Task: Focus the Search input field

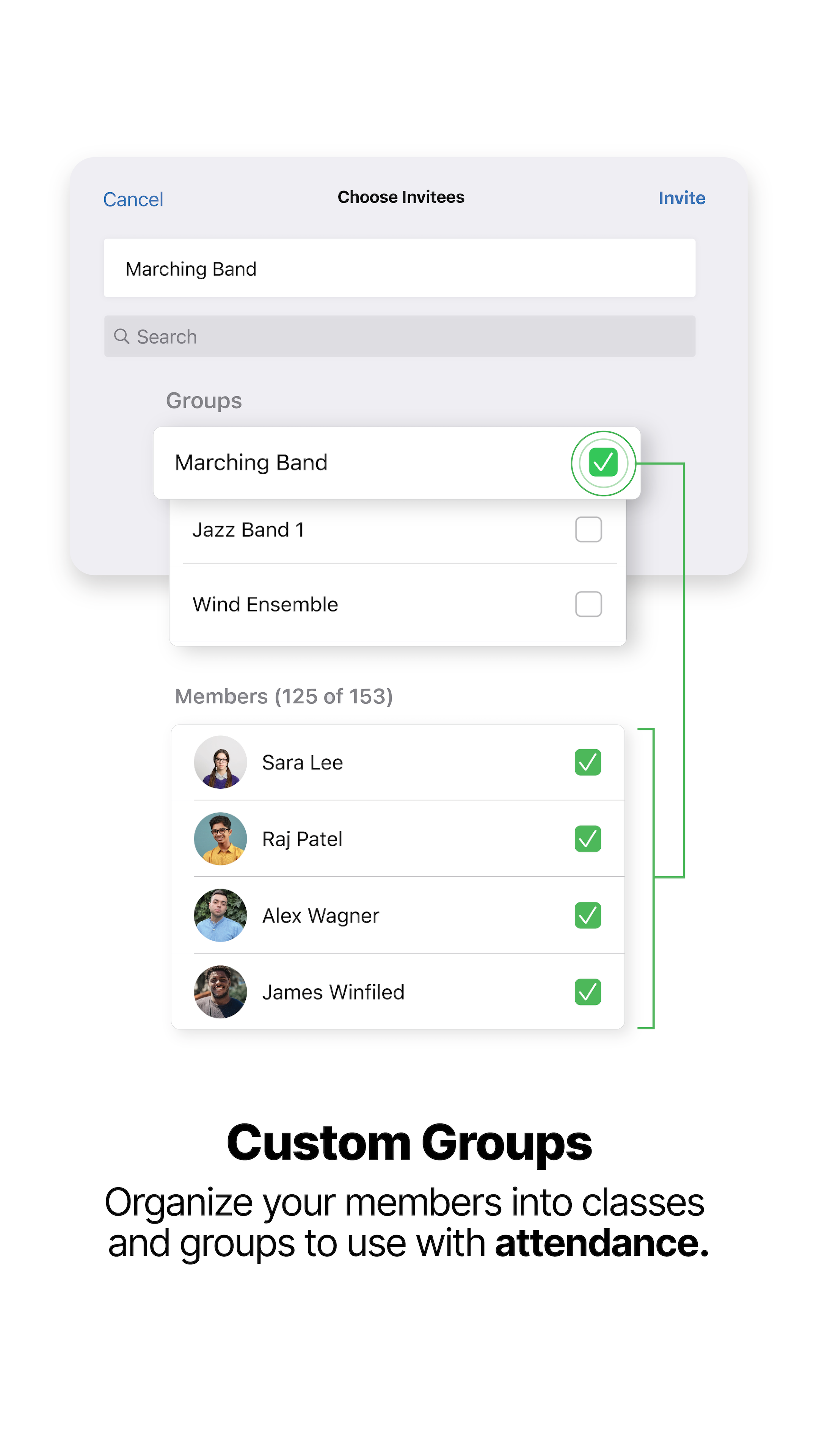Action: (x=400, y=336)
